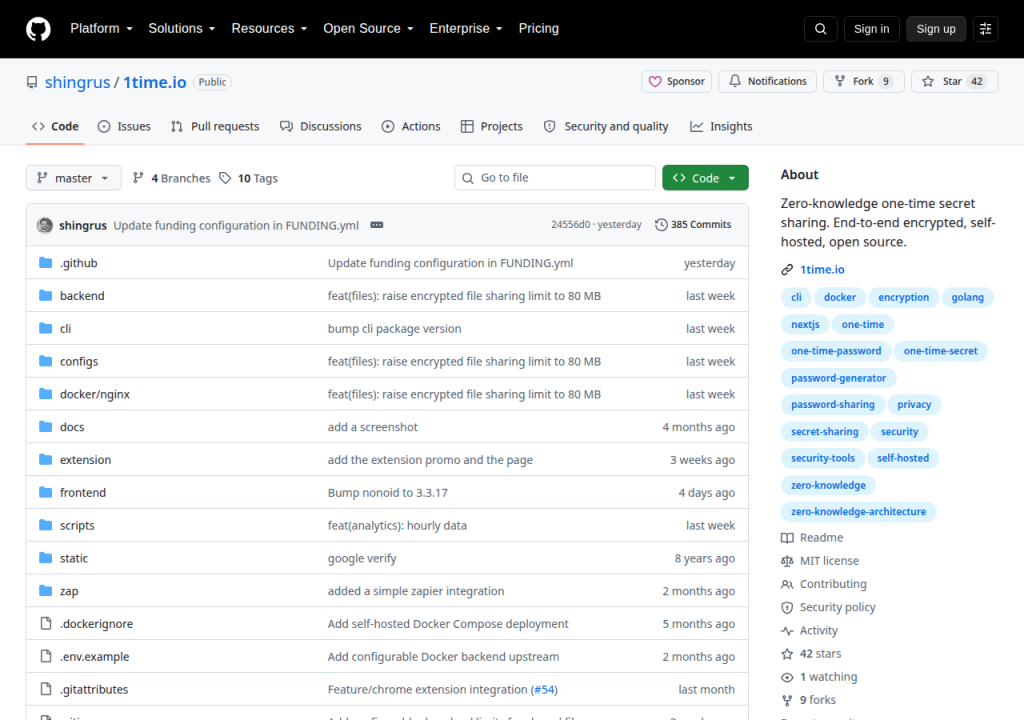Open the backend folder icon
Image resolution: width=1024 pixels, height=720 pixels.
(x=45, y=295)
